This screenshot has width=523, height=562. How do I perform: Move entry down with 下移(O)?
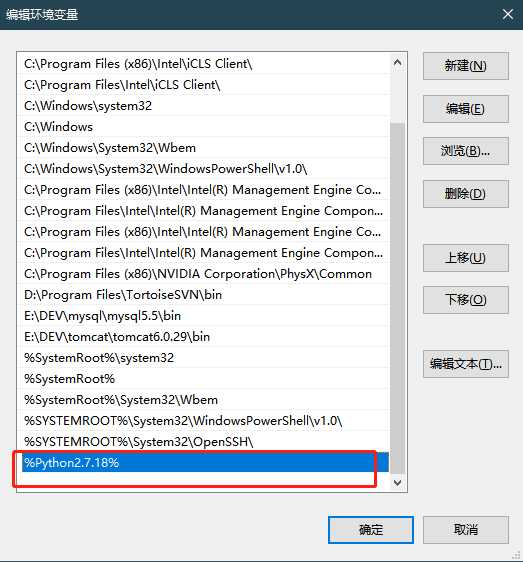[466, 300]
